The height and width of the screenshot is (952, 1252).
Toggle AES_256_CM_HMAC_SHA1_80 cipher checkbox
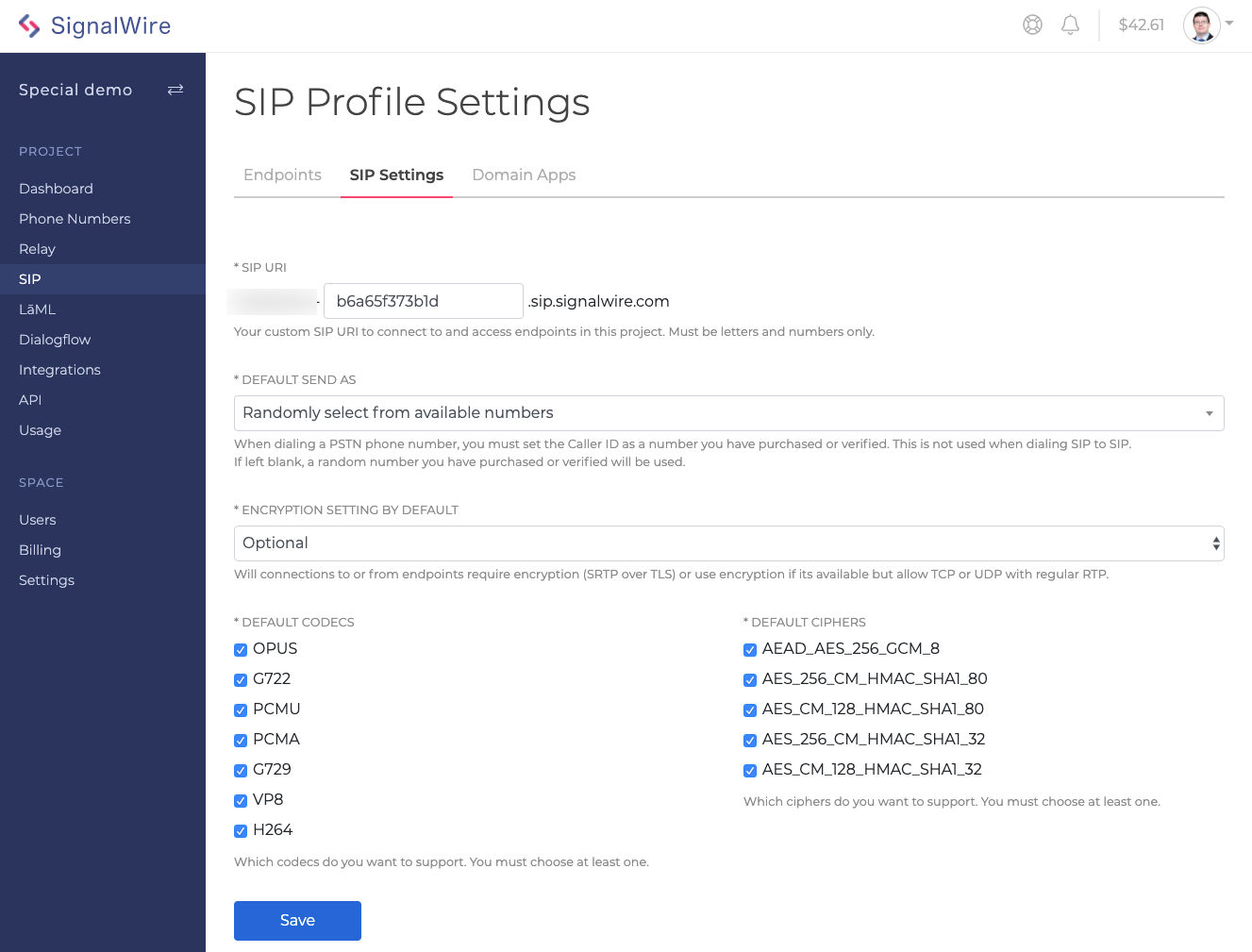750,680
